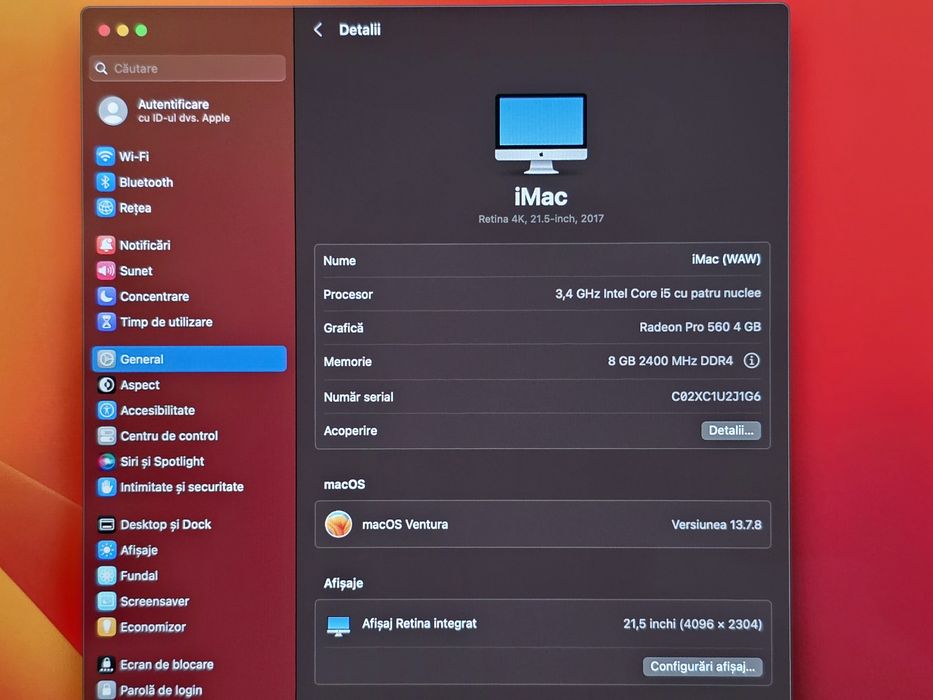Screen dimensions: 933x700
Task: Select the highlighted General item
Action: click(189, 359)
